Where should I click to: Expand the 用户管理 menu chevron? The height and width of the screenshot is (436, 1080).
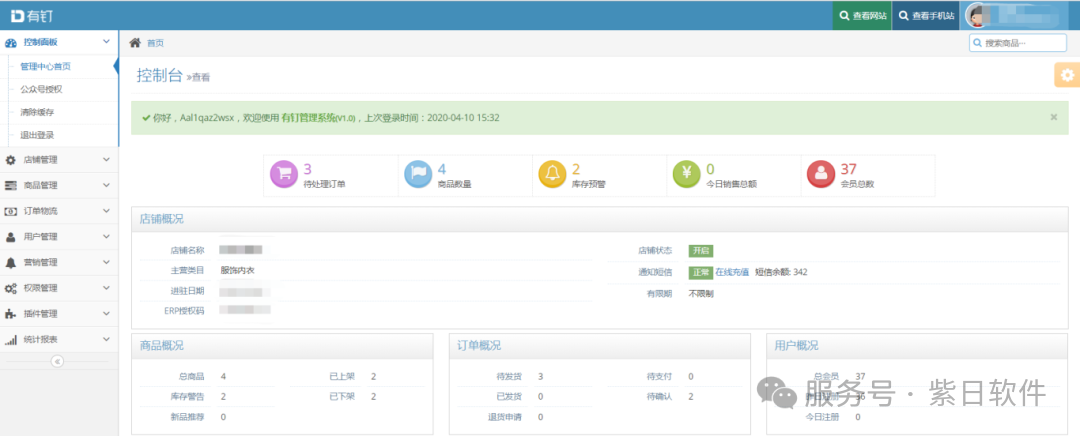point(106,237)
